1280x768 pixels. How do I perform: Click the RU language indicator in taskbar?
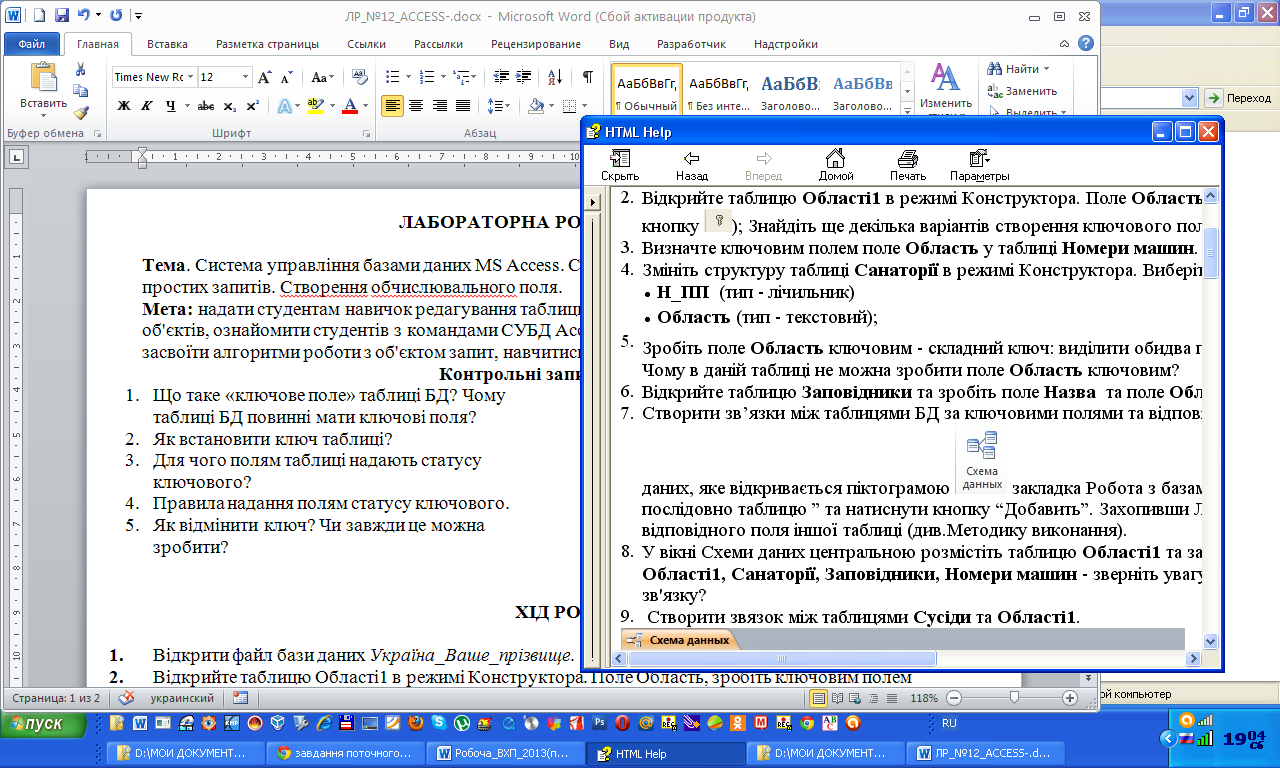[950, 722]
